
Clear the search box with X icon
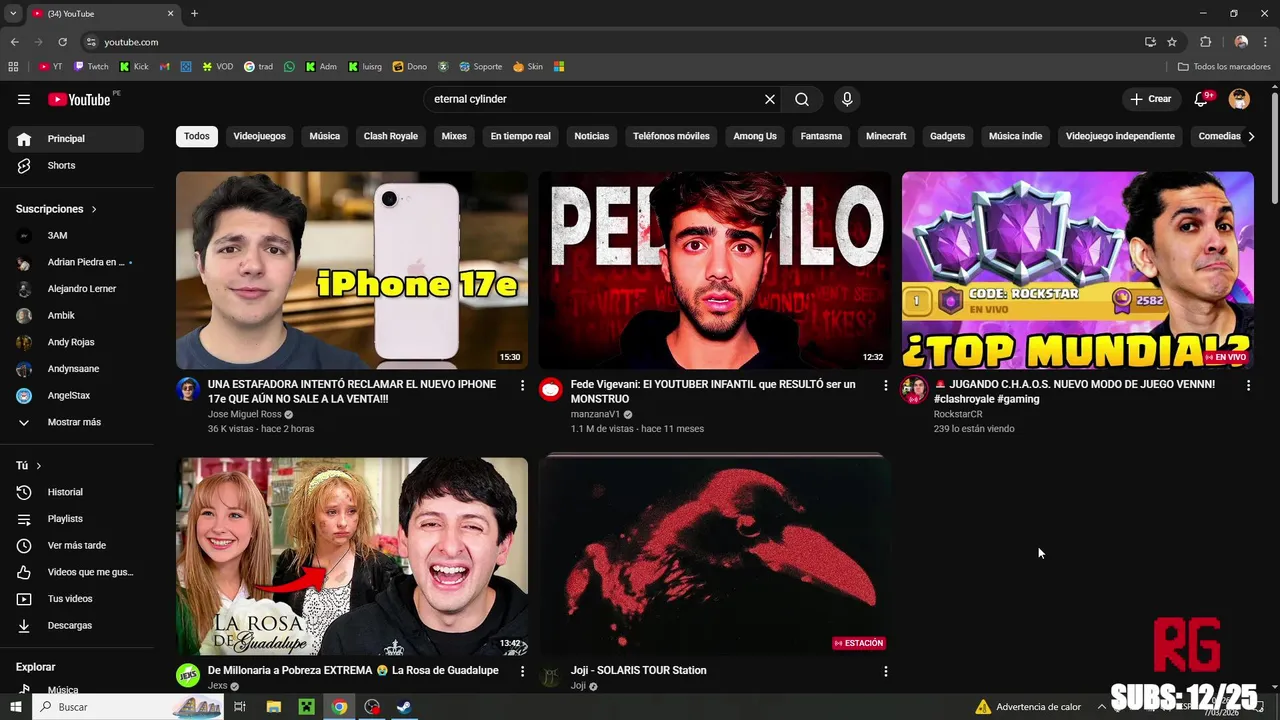(770, 99)
